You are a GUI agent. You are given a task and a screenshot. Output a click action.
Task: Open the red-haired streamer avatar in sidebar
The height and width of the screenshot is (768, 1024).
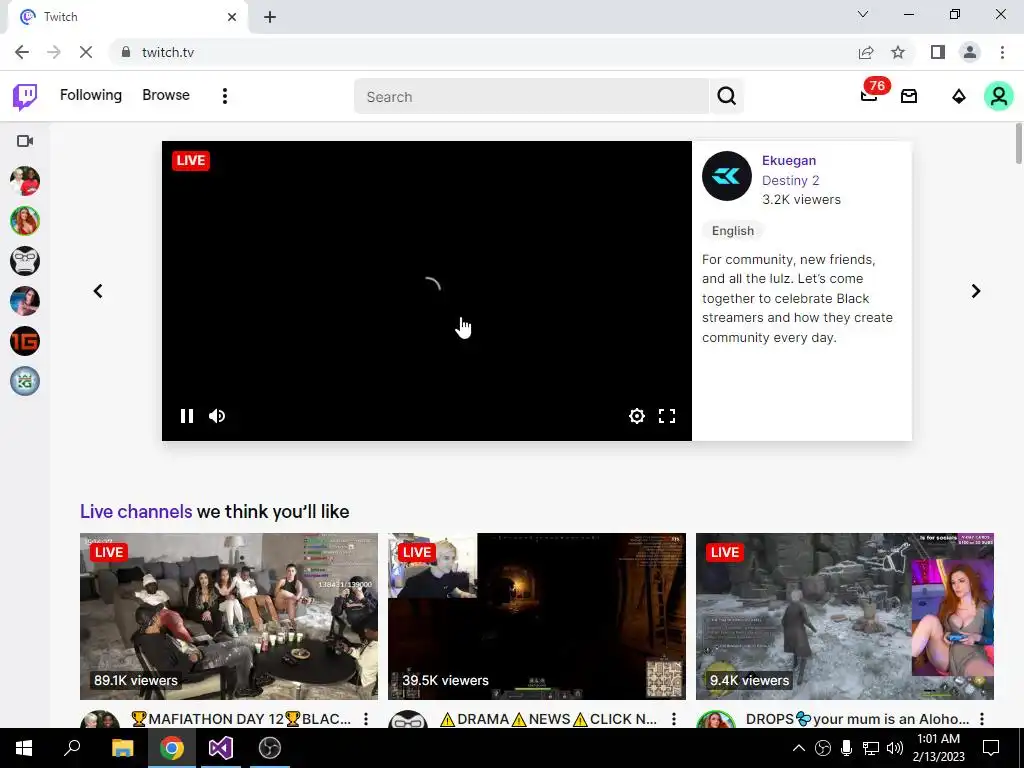click(x=25, y=221)
